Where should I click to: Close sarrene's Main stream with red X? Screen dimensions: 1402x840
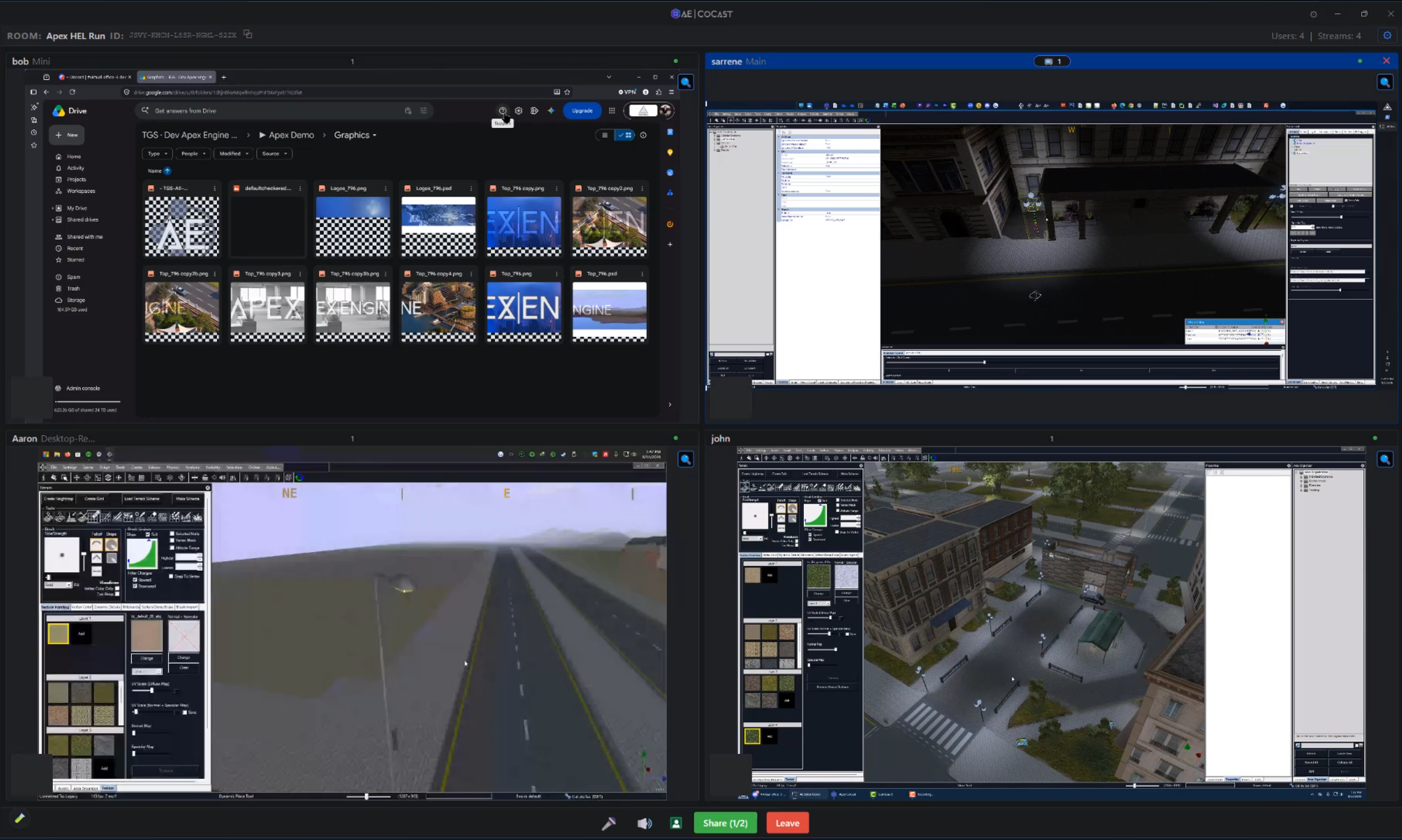click(1386, 61)
